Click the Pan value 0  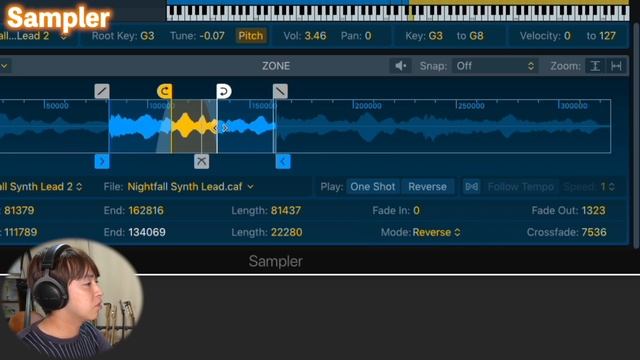pos(368,36)
